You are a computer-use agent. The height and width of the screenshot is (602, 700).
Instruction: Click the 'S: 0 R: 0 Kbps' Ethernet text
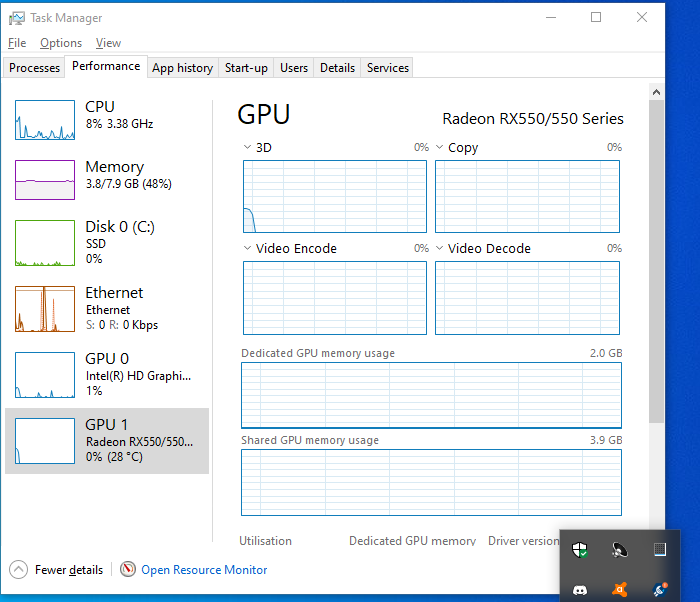click(x=122, y=325)
